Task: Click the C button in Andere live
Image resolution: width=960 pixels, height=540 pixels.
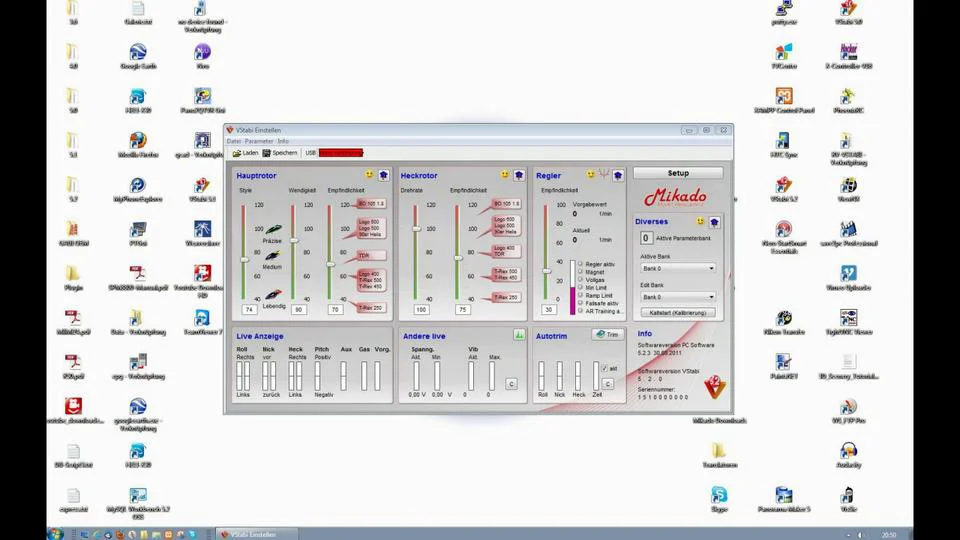Action: pyautogui.click(x=511, y=384)
